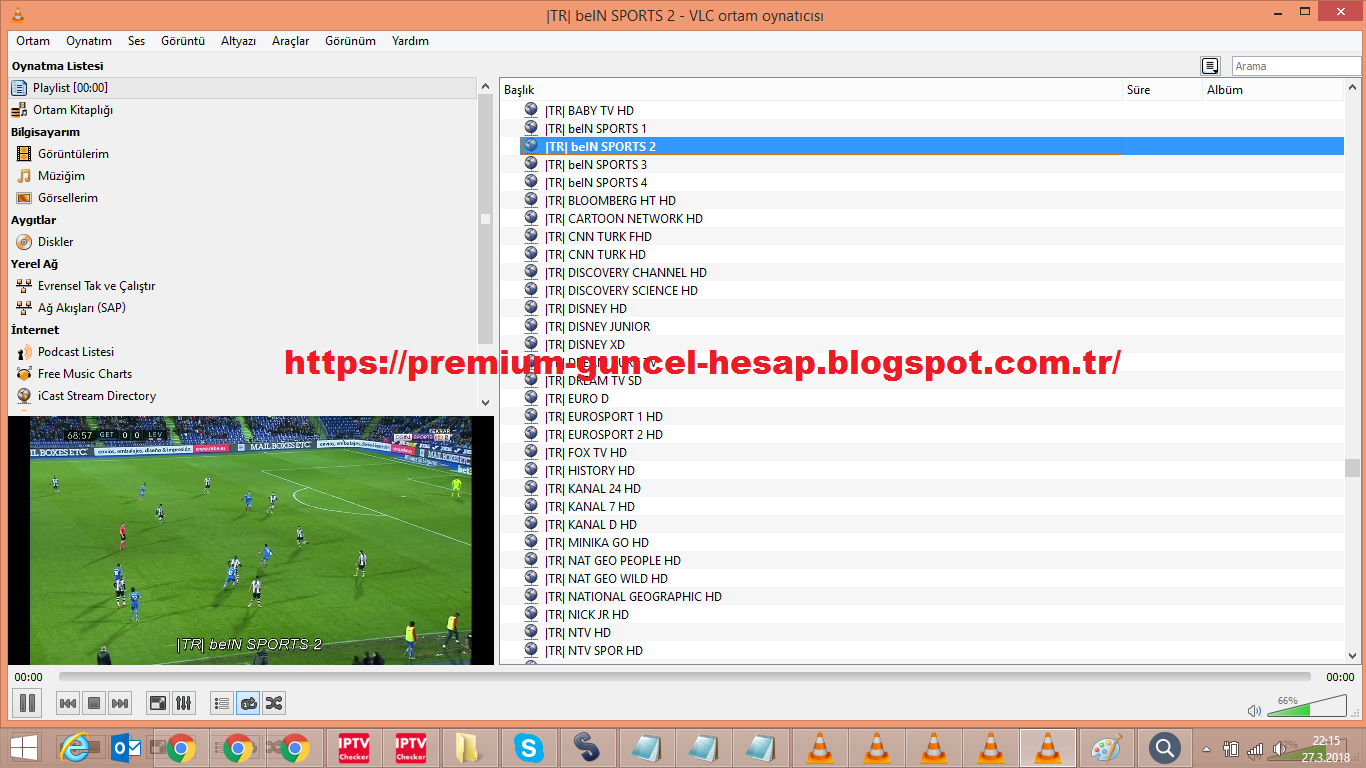Change playlist view mode icon

(1210, 66)
